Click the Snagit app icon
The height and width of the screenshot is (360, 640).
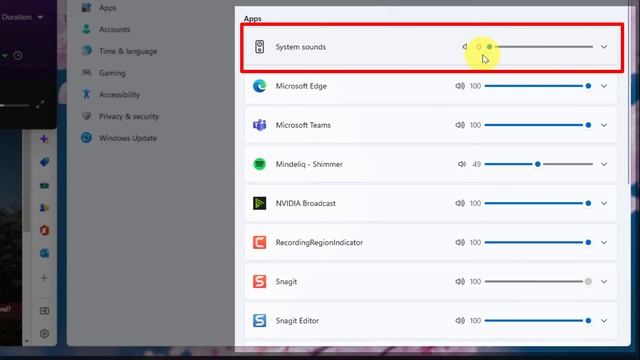(x=260, y=282)
